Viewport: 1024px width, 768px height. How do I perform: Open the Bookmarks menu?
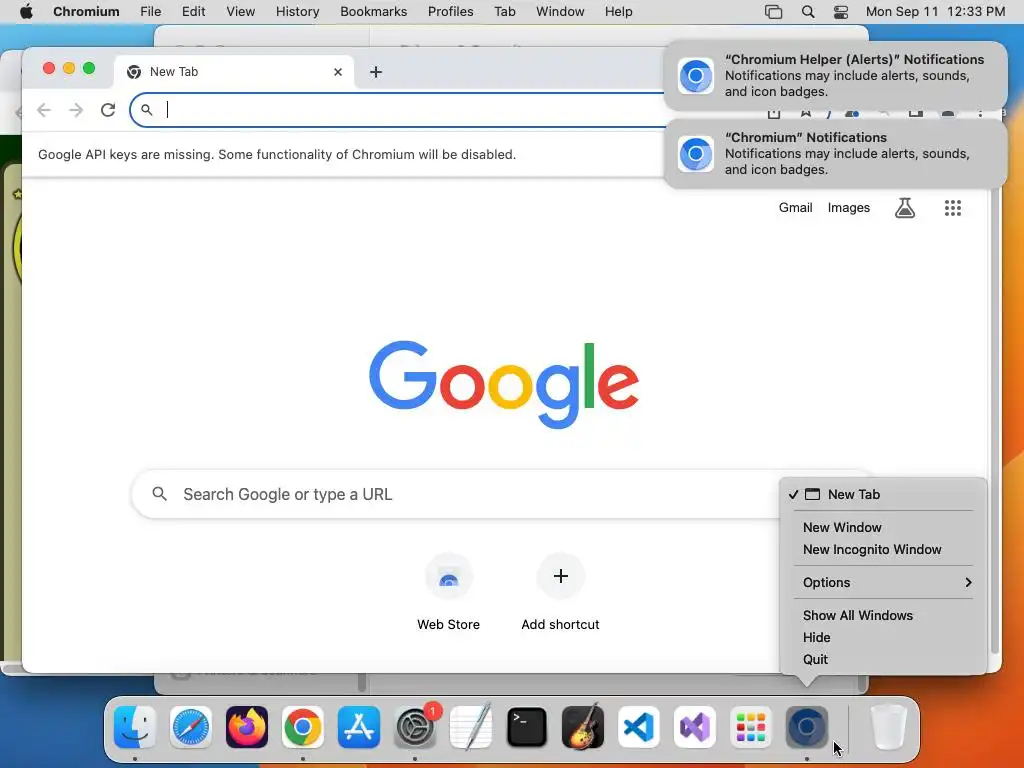(x=374, y=12)
